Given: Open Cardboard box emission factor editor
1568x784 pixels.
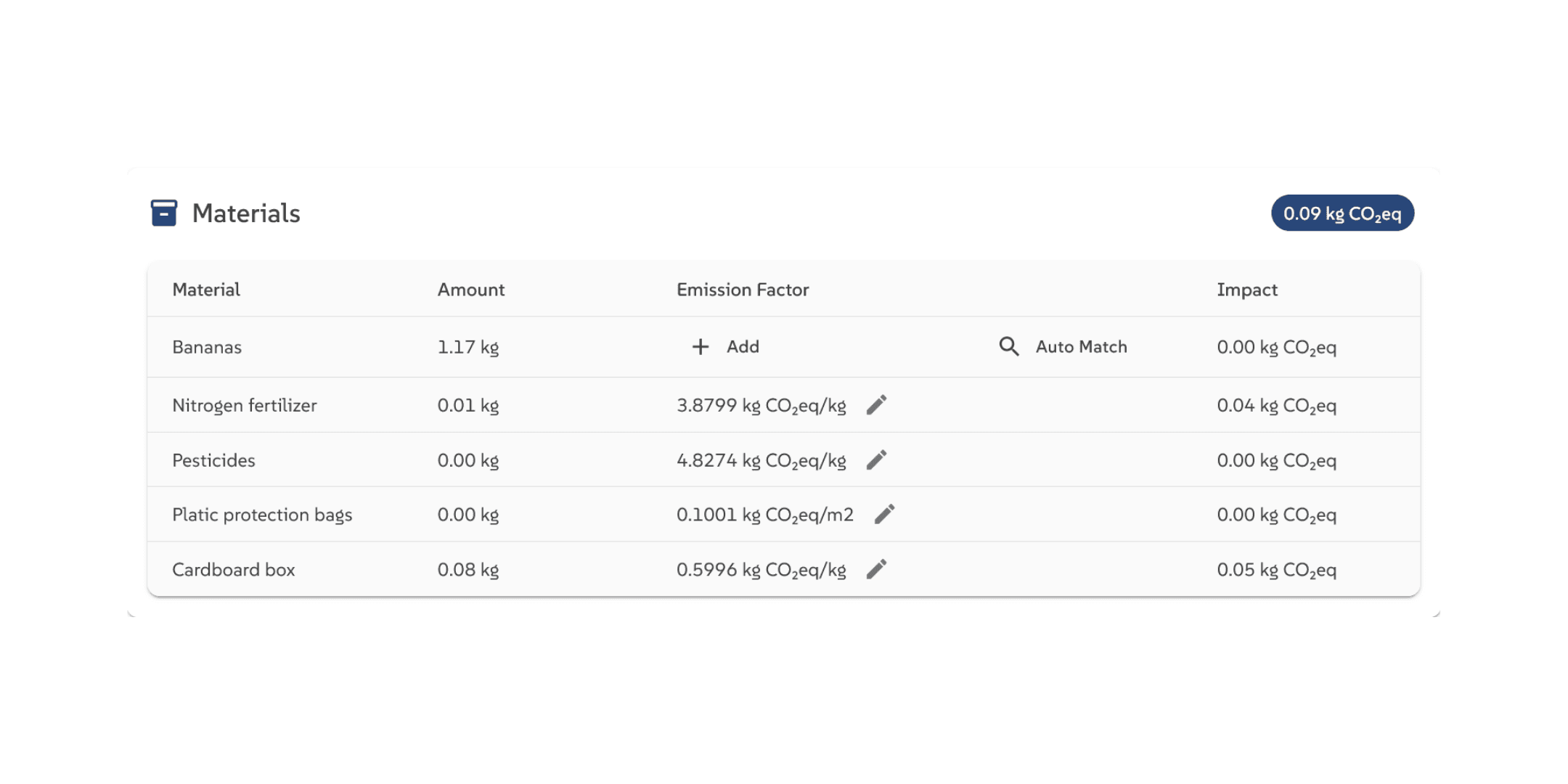Looking at the screenshot, I should (876, 570).
